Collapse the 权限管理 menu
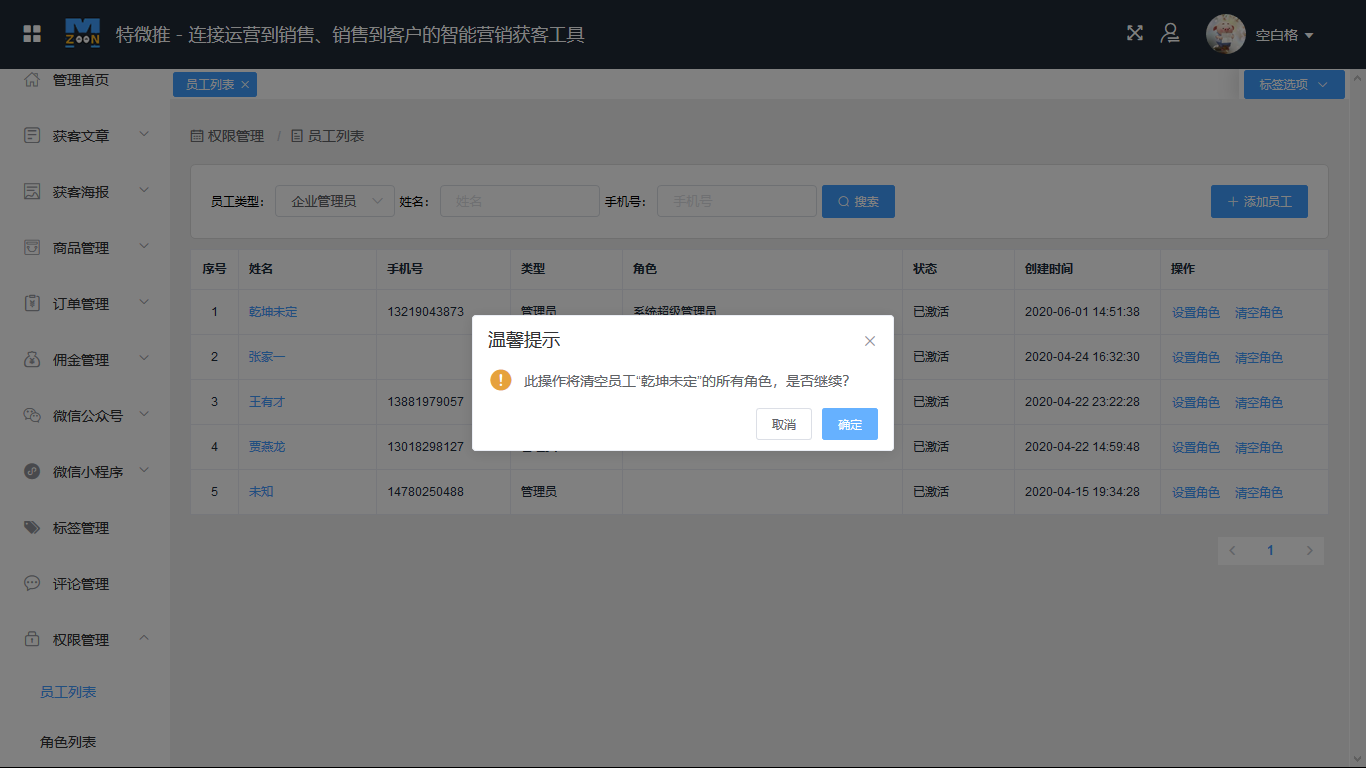 point(85,639)
